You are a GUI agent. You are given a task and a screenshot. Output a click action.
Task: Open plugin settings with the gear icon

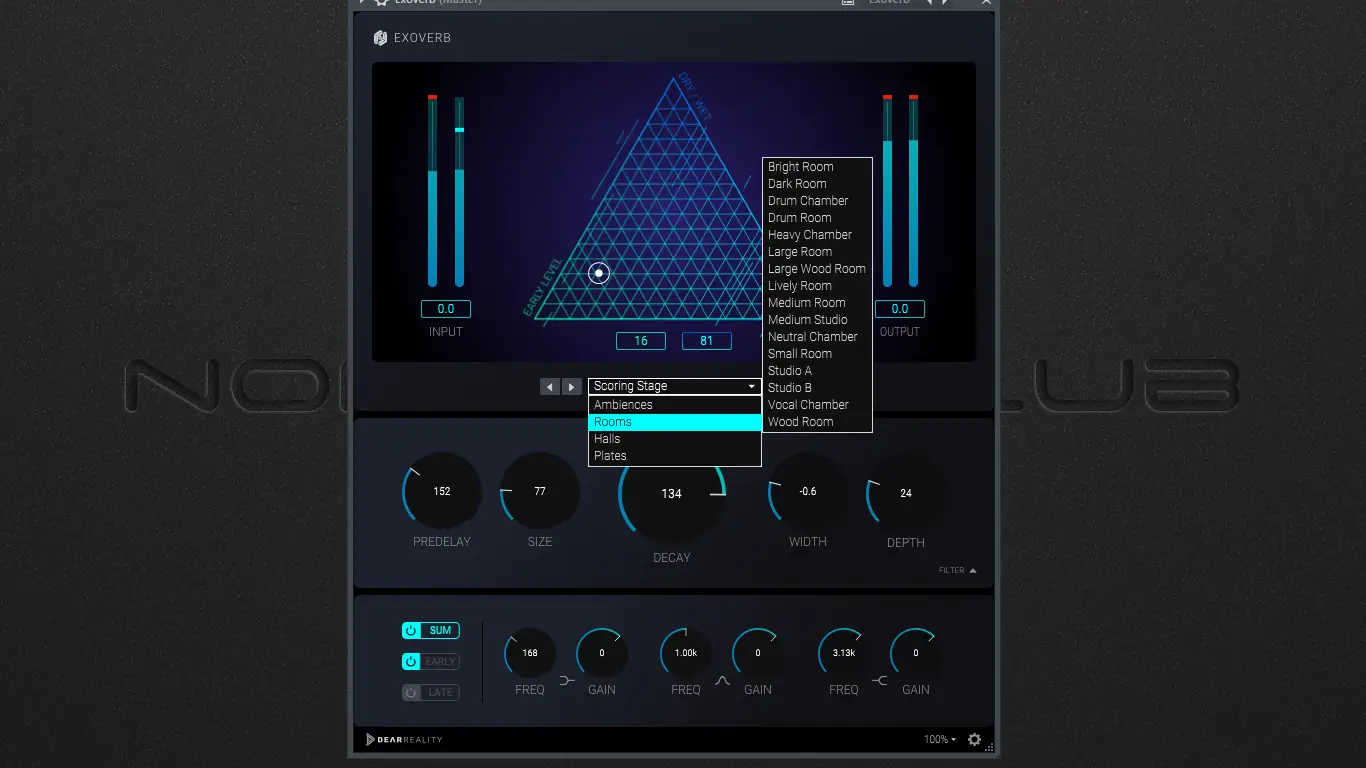click(974, 740)
